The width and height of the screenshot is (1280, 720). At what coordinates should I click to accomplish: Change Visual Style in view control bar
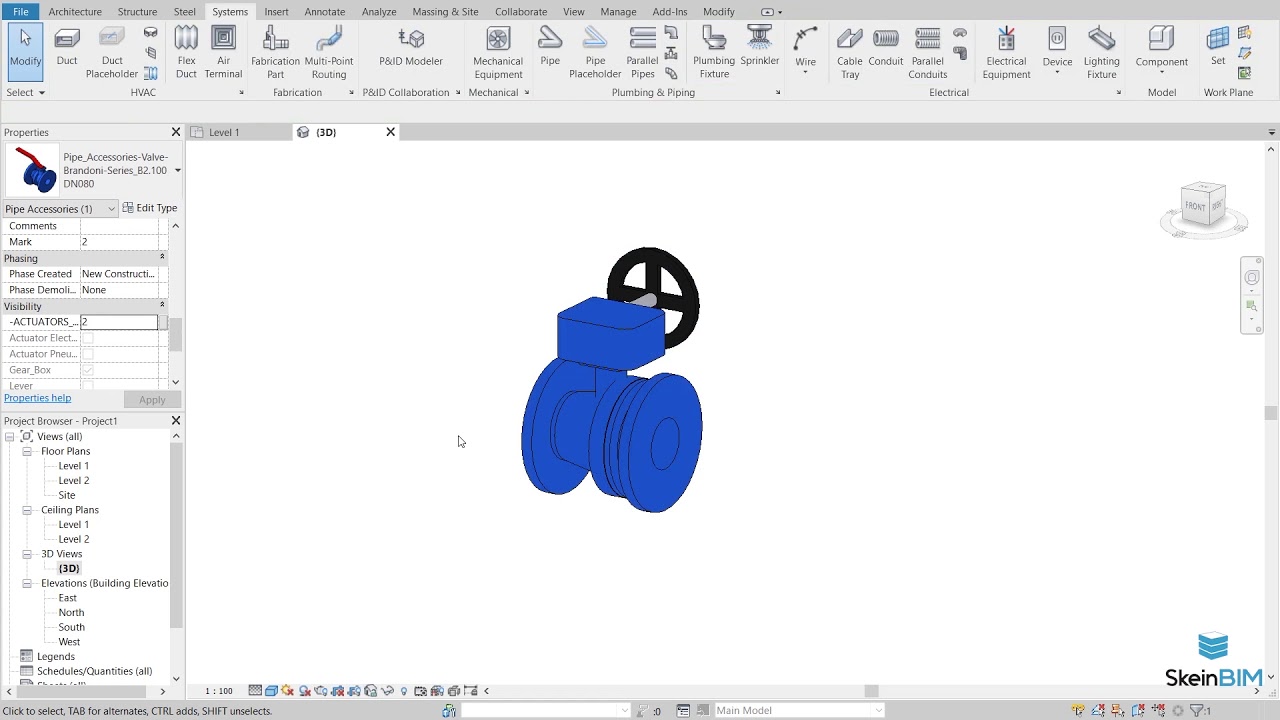(271, 691)
